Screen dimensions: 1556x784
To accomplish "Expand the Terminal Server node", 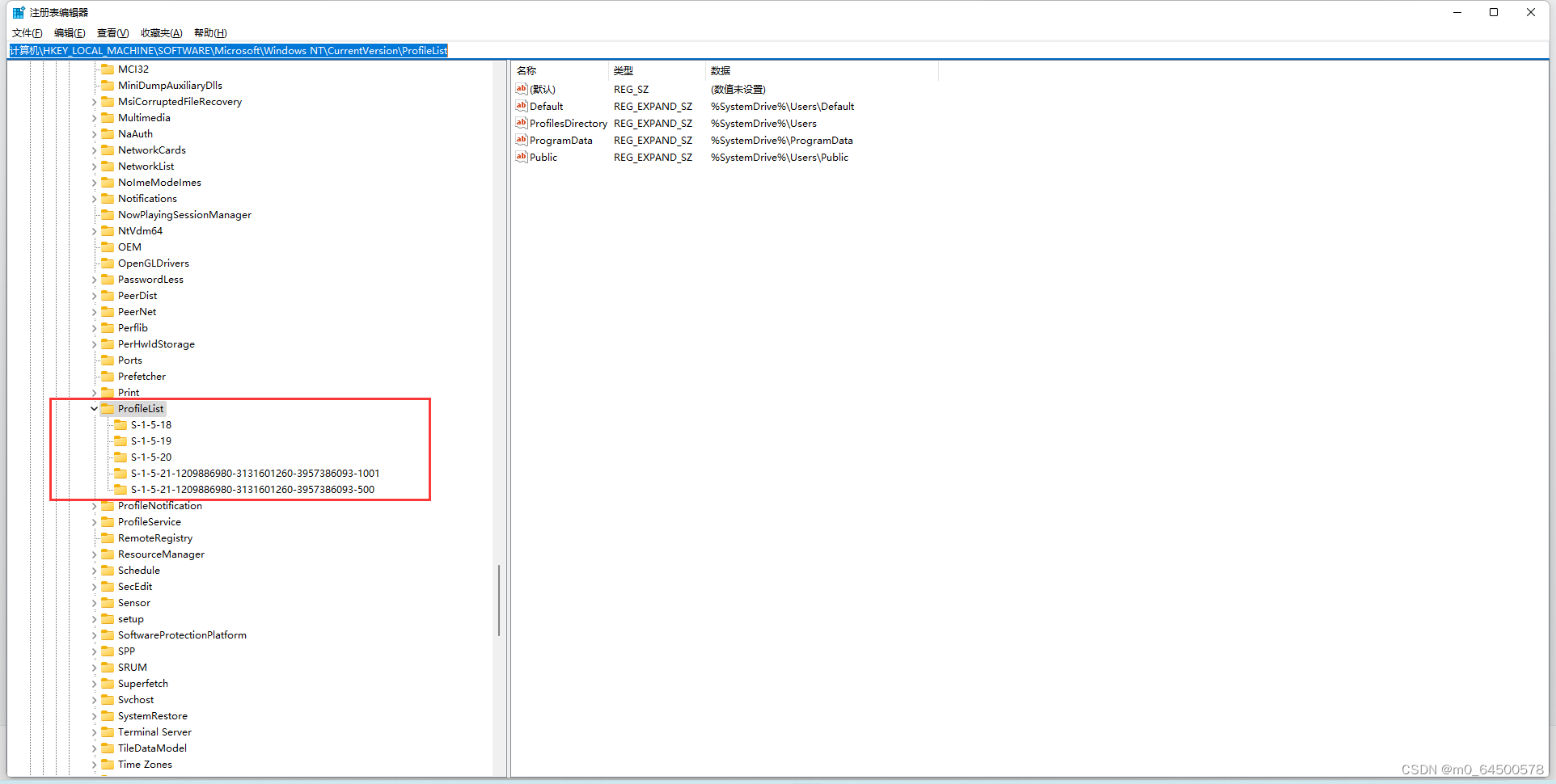I will [94, 731].
